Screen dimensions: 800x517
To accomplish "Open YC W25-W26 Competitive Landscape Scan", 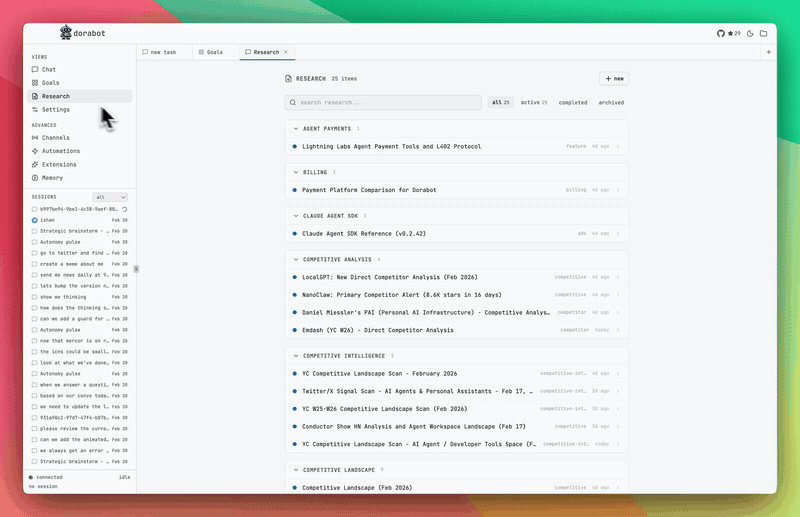I will (x=457, y=409).
